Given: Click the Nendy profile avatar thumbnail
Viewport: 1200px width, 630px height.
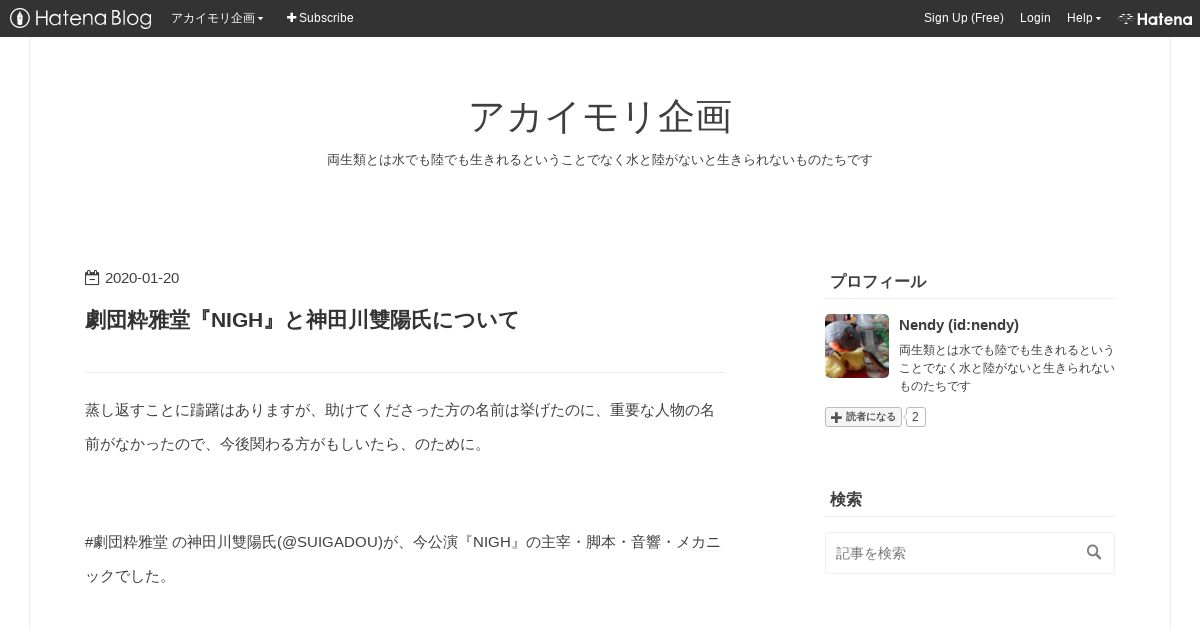Looking at the screenshot, I should point(857,346).
